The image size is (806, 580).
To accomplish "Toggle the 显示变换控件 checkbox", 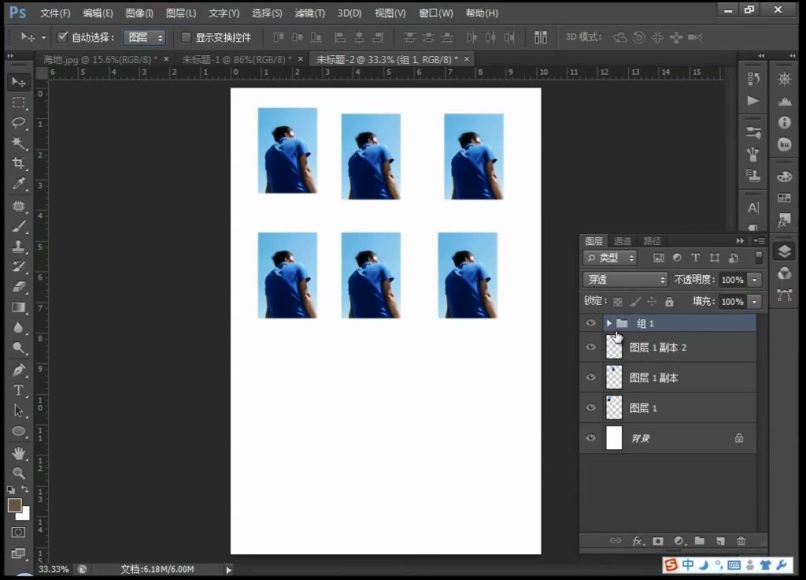I will pyautogui.click(x=186, y=37).
